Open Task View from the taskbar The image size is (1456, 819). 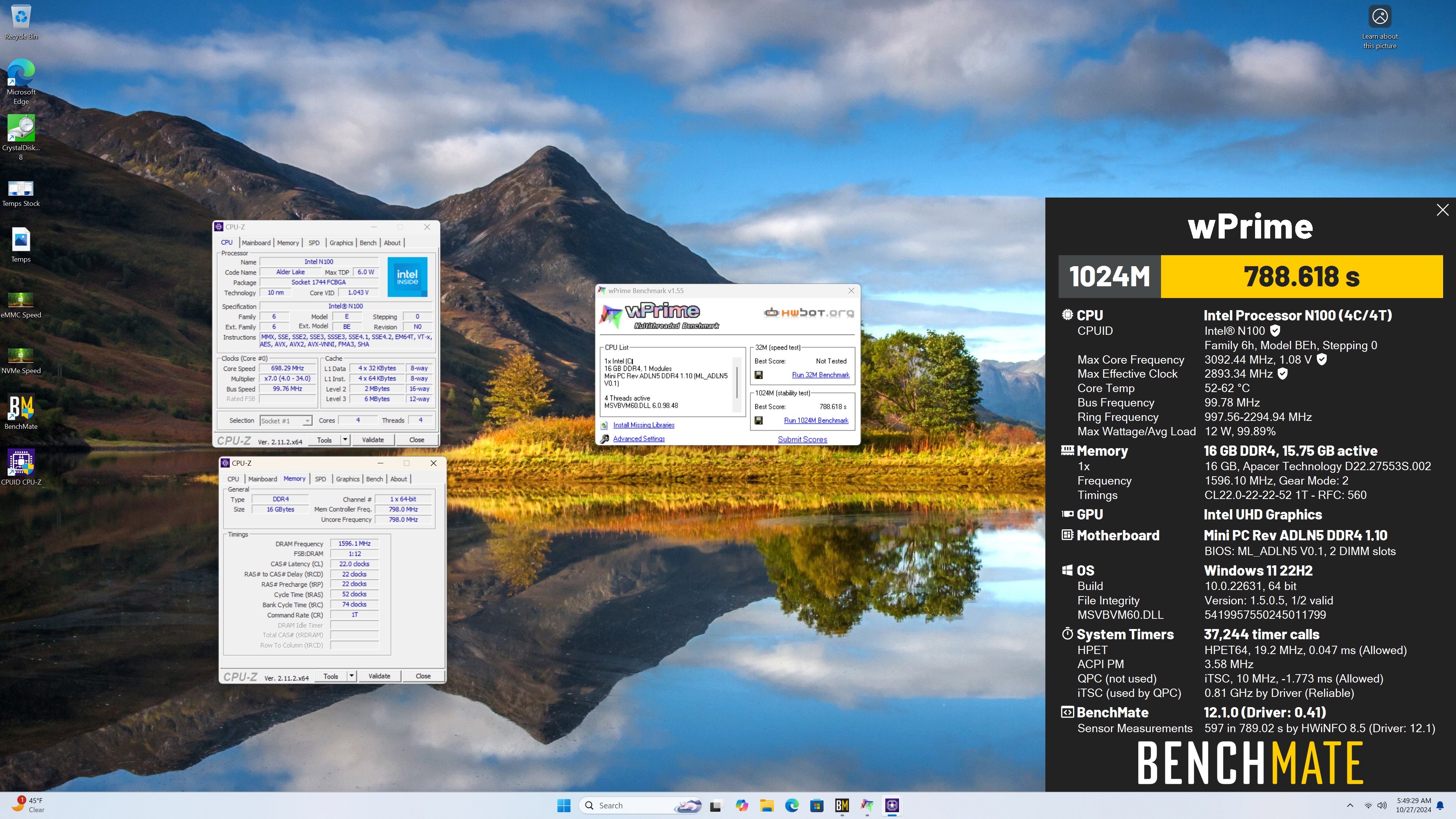(715, 805)
